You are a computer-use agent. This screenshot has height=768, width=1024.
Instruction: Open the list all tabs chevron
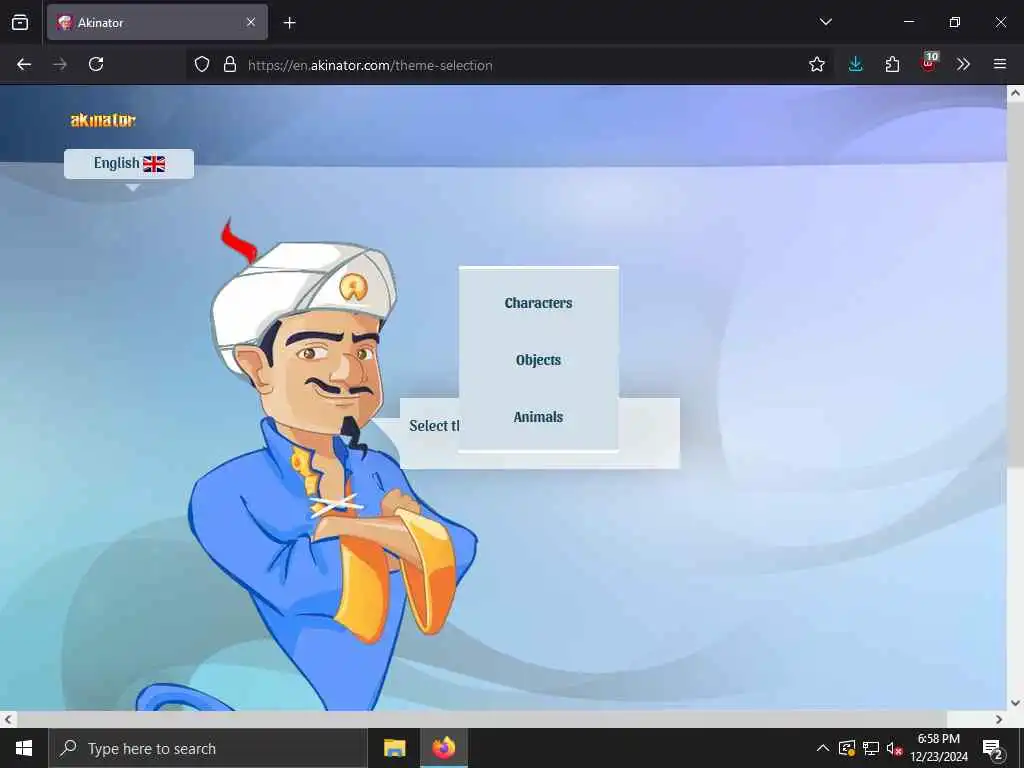(825, 22)
